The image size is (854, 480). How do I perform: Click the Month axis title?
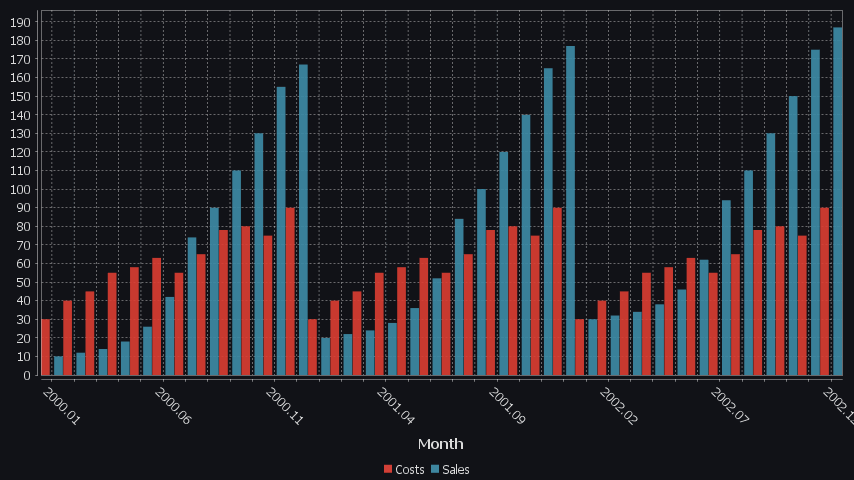pos(440,444)
